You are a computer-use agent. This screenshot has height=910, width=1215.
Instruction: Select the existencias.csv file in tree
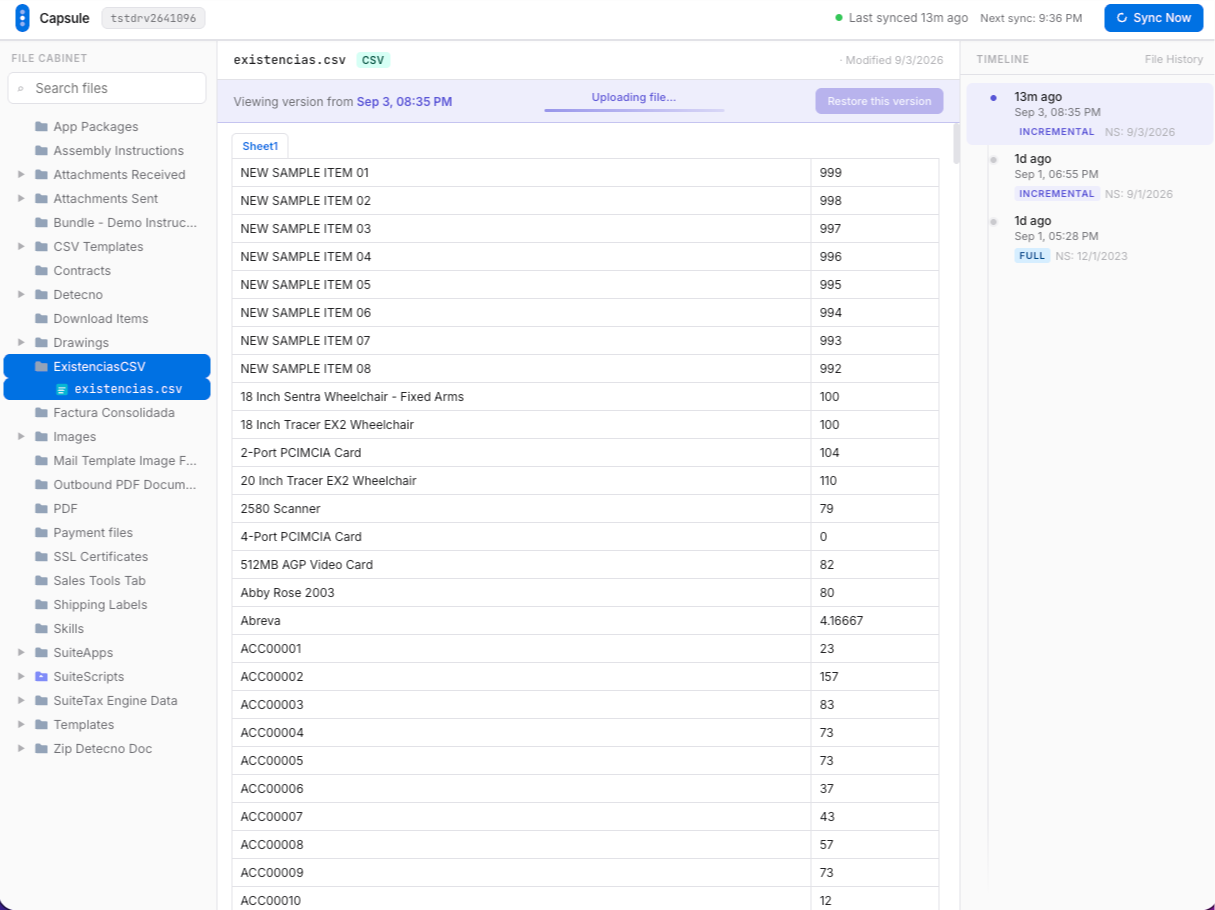point(107,389)
